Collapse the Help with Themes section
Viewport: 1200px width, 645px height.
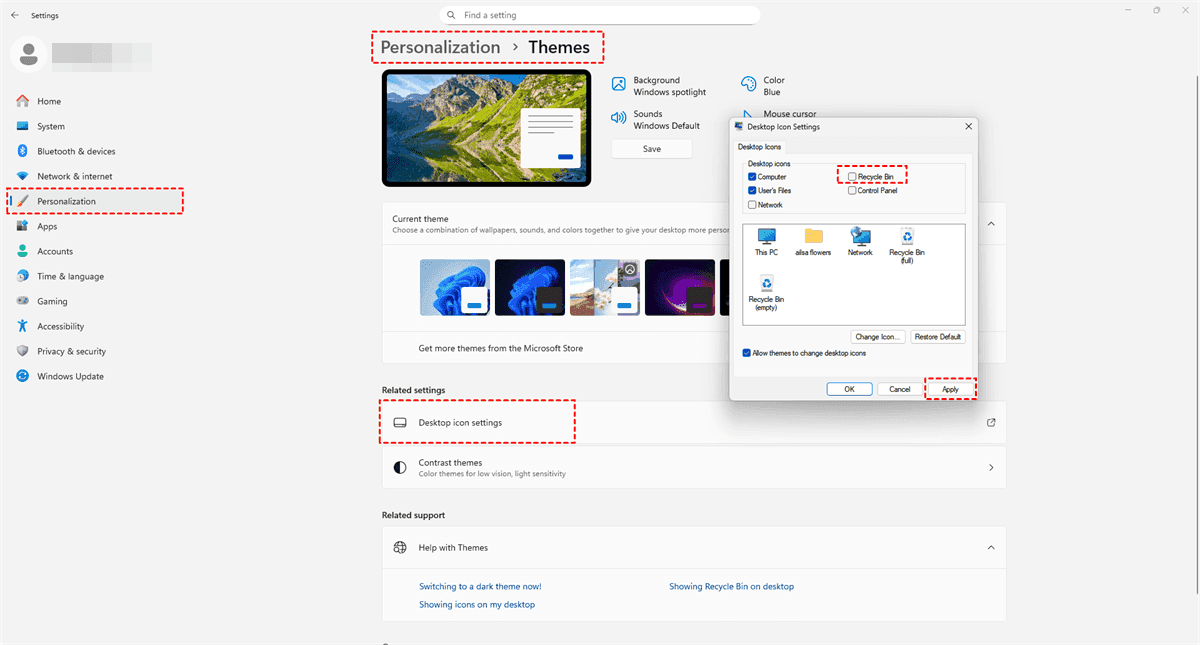[991, 547]
